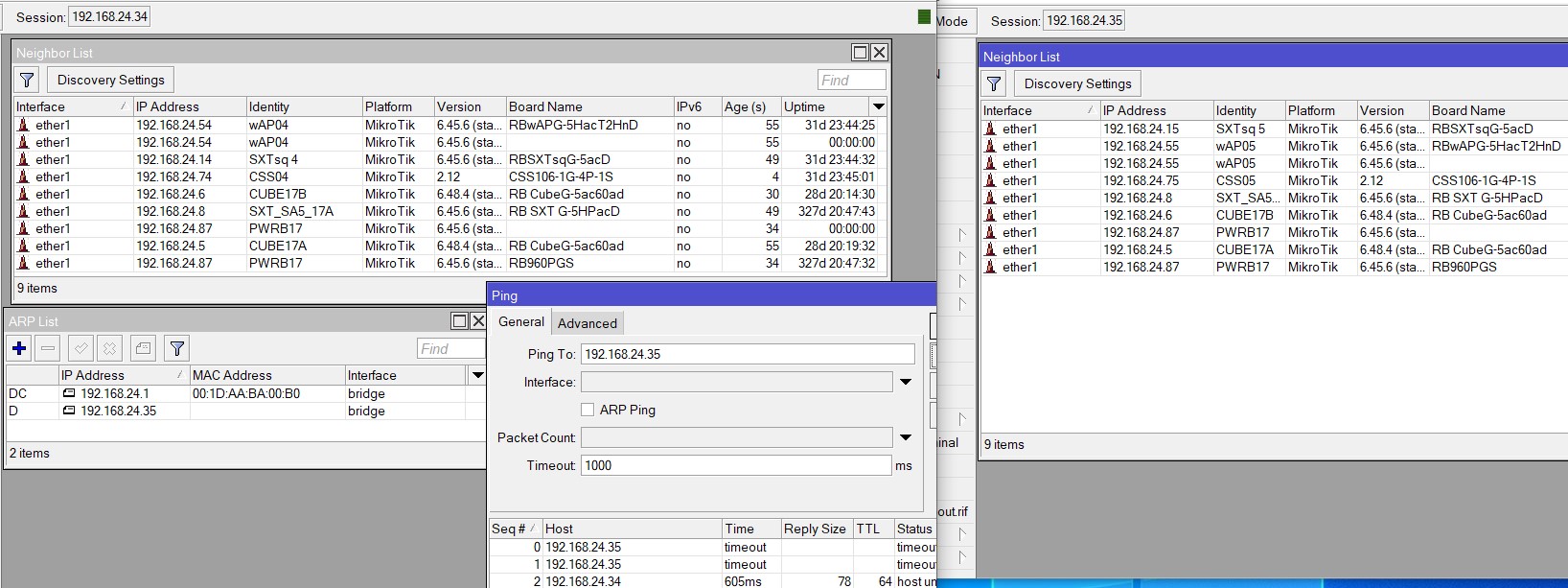Click Session field showing 192.168.24.34

coord(109,16)
